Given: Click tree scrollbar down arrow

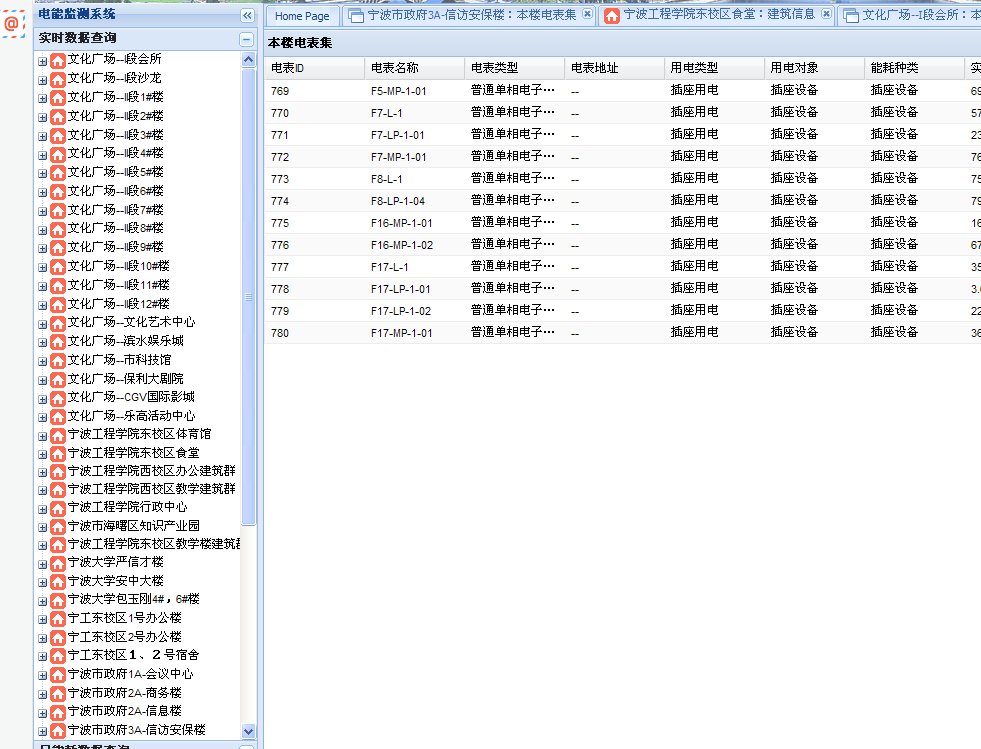Looking at the screenshot, I should (x=248, y=731).
